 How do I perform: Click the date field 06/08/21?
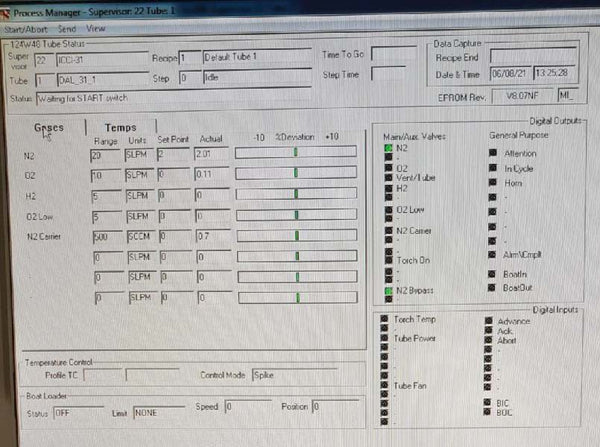coord(510,73)
